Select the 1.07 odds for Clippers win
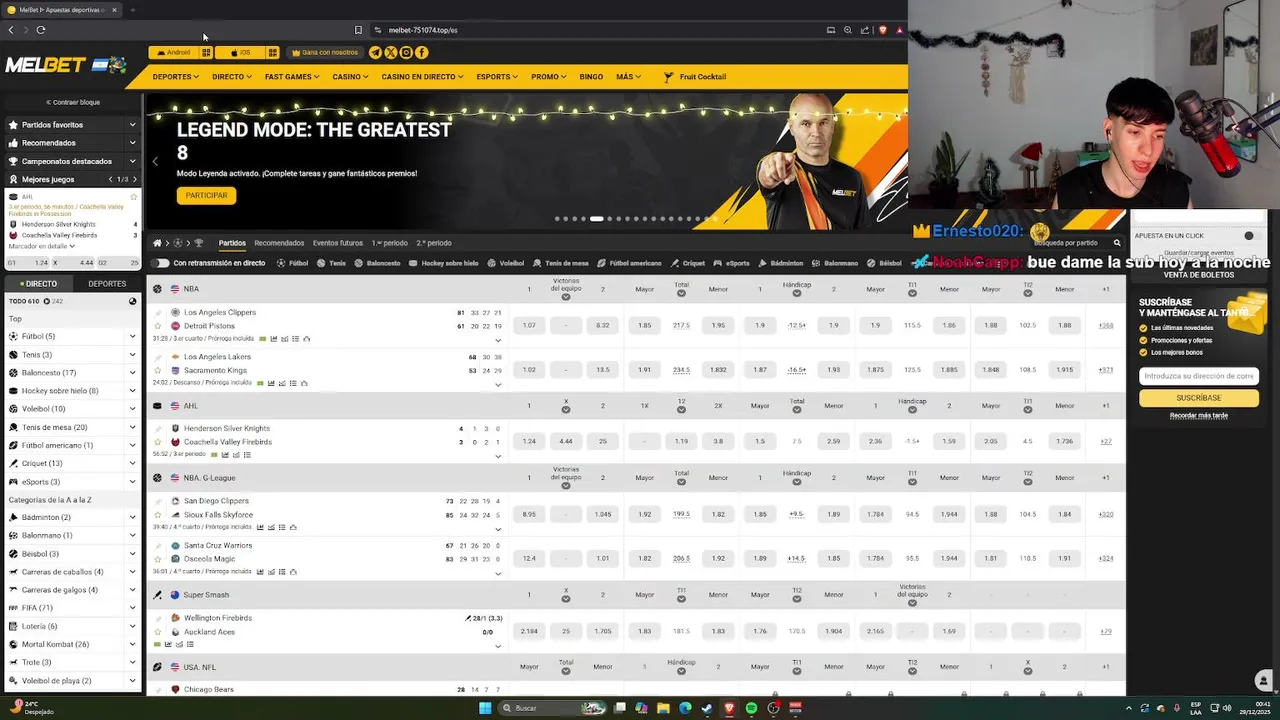1280x720 pixels. coord(529,326)
